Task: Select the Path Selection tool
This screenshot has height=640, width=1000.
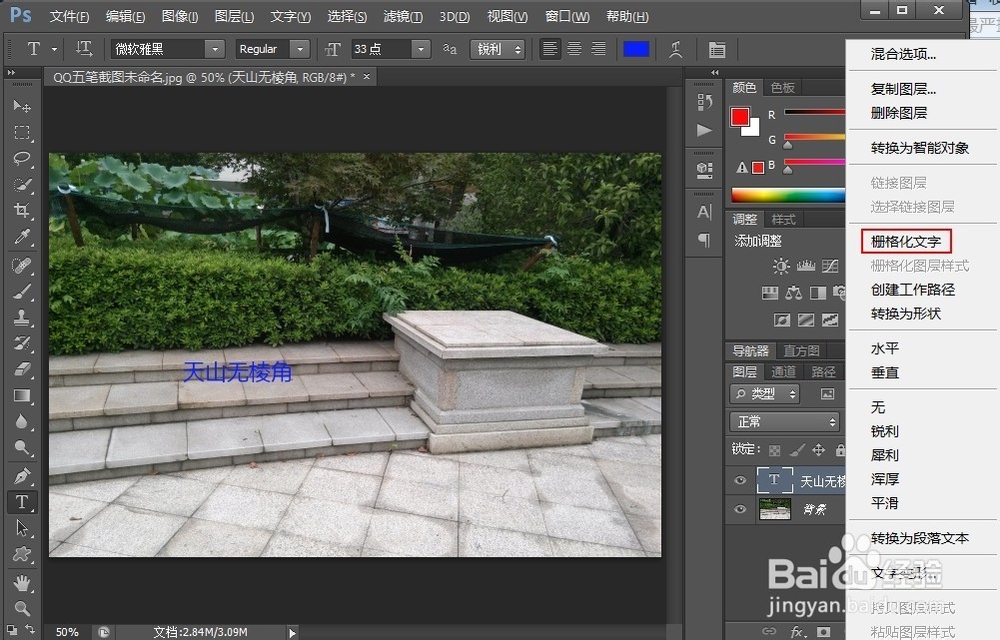Action: click(x=22, y=528)
